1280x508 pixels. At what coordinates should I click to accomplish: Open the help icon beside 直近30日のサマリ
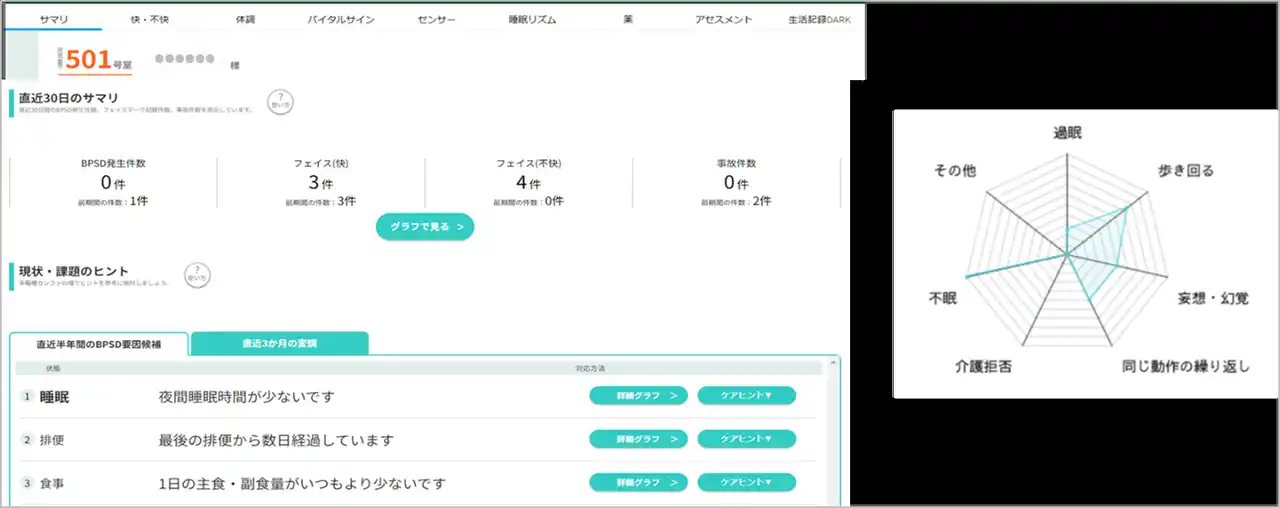pyautogui.click(x=280, y=102)
